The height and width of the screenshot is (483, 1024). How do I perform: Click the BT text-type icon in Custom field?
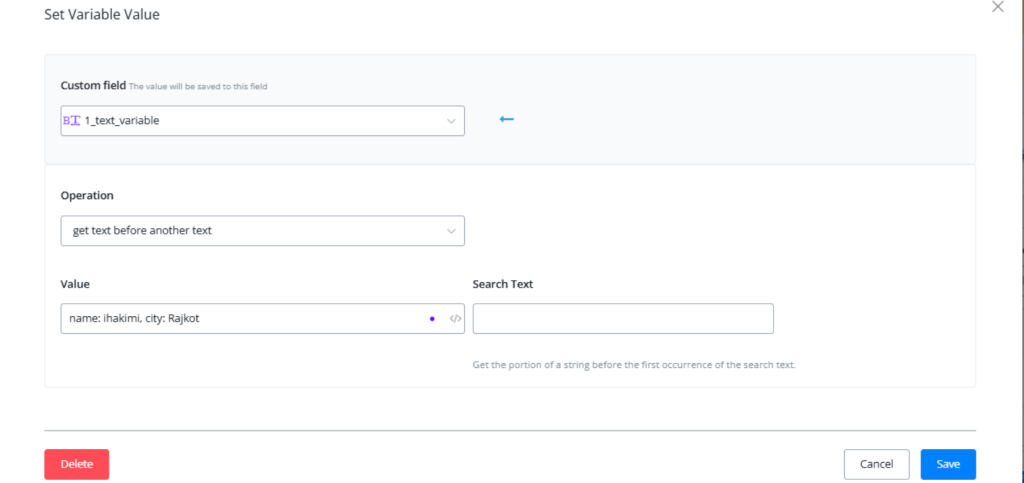click(x=72, y=121)
